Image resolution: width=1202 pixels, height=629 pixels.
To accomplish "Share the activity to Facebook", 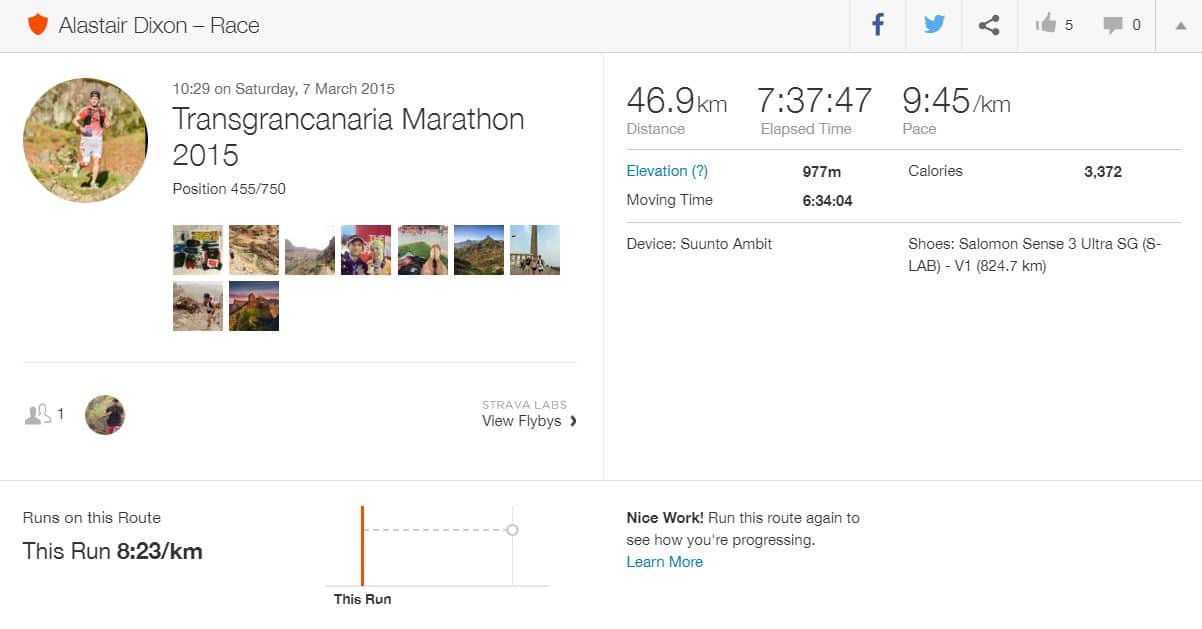I will click(x=877, y=25).
